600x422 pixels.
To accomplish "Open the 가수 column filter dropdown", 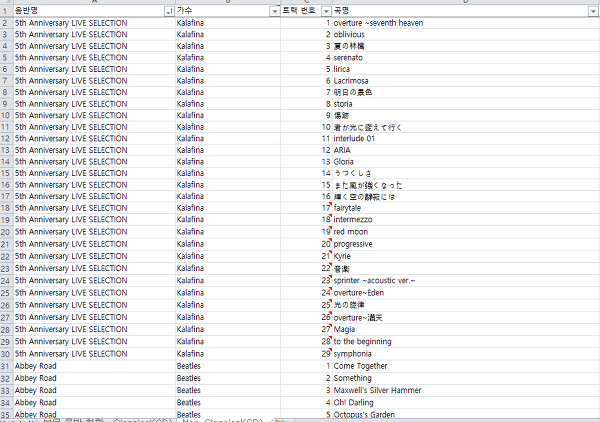I will (x=274, y=12).
